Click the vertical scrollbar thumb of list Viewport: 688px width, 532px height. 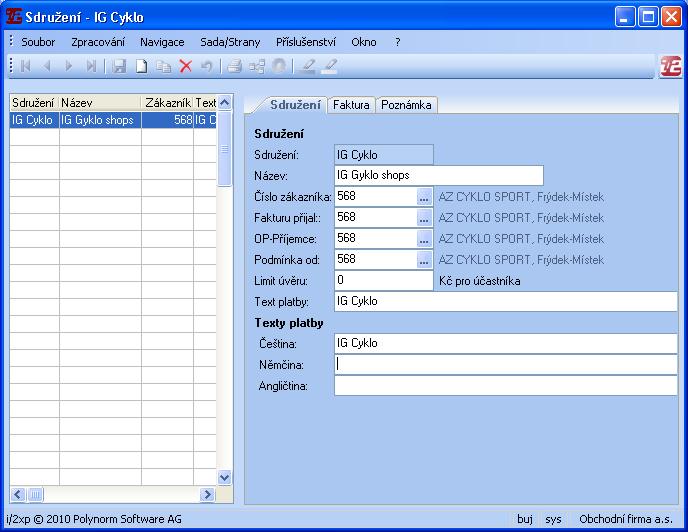[224, 149]
